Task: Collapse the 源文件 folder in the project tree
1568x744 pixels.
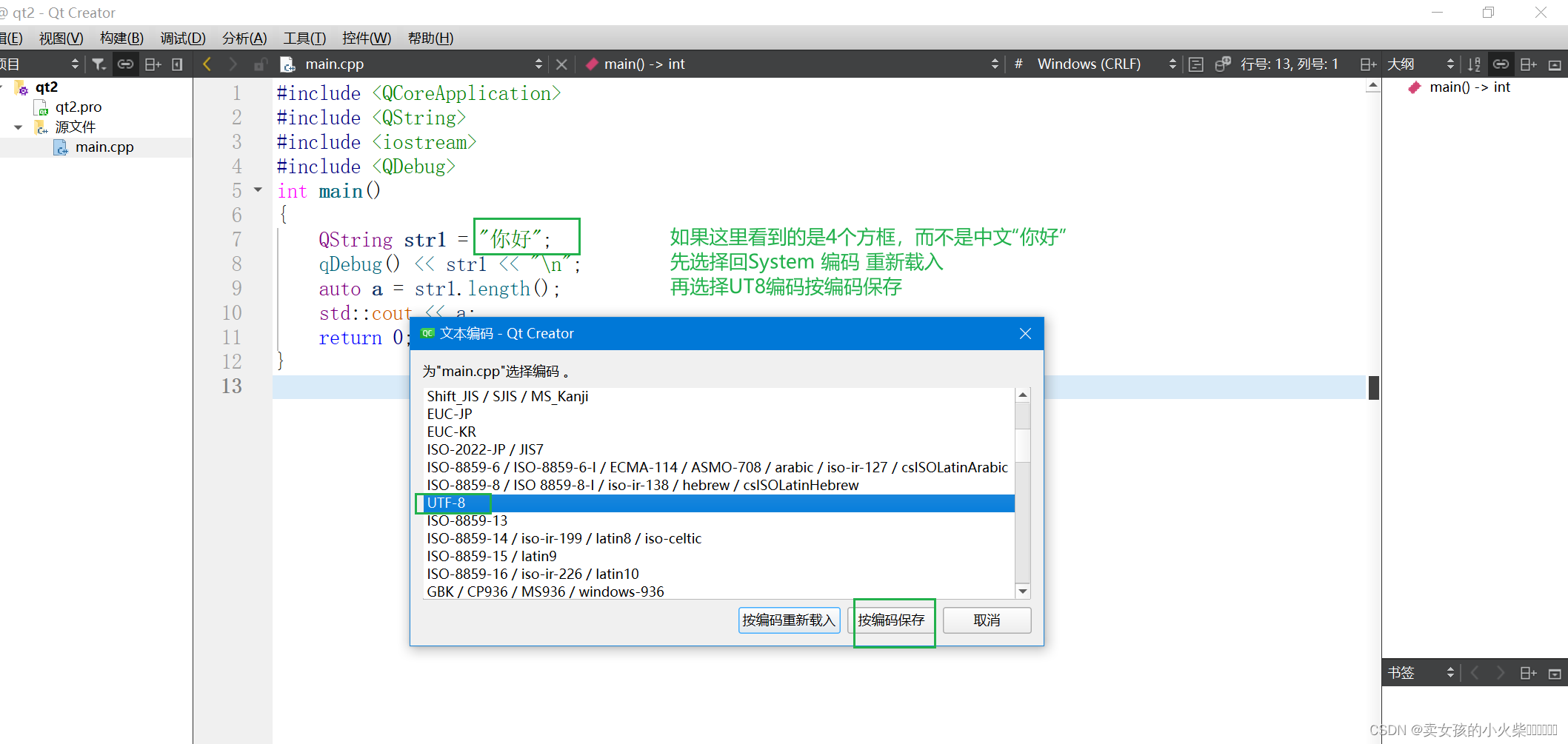Action: pyautogui.click(x=18, y=127)
